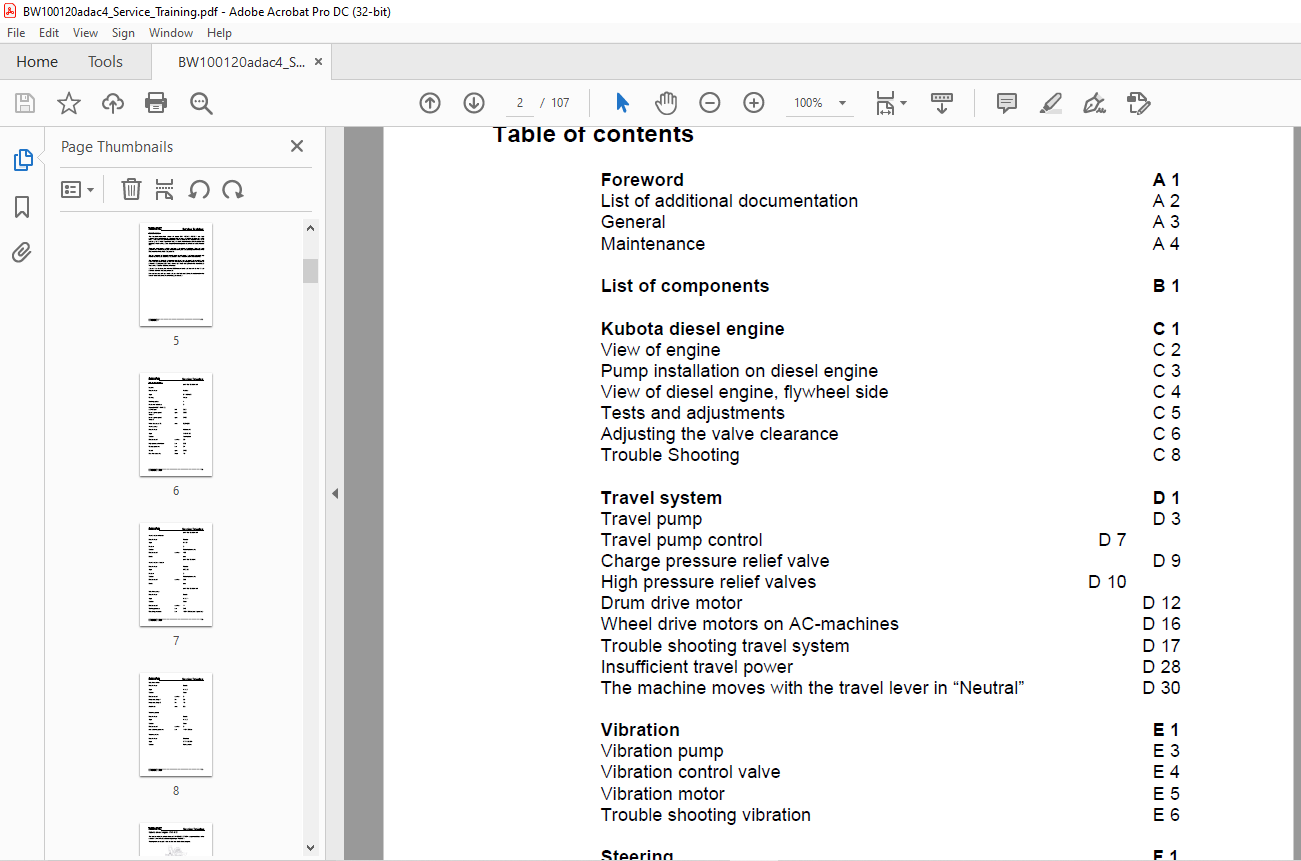Open the Attachments paperclip panel
The height and width of the screenshot is (861, 1301).
click(x=22, y=253)
